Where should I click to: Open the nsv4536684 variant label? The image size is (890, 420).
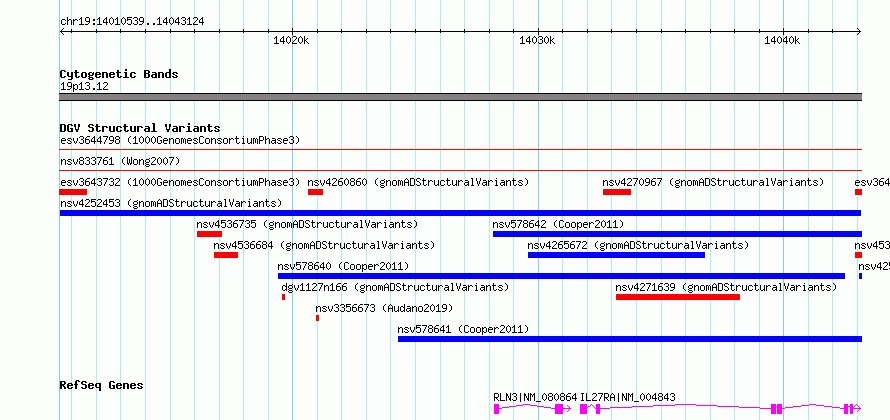click(324, 245)
